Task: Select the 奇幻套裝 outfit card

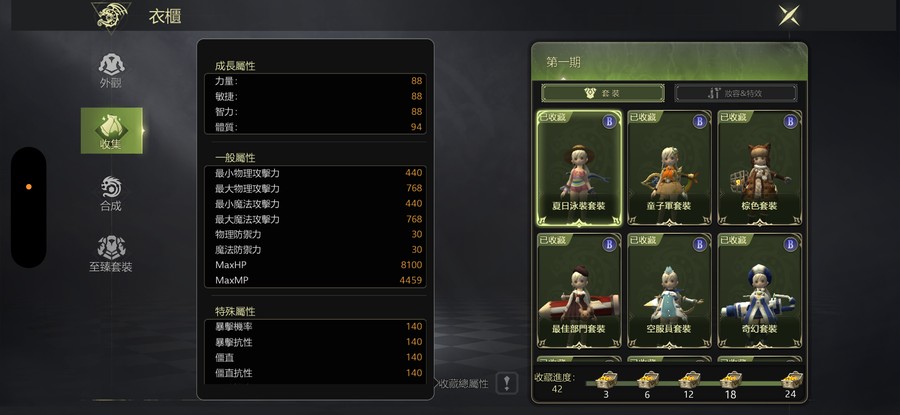Action: [x=760, y=291]
